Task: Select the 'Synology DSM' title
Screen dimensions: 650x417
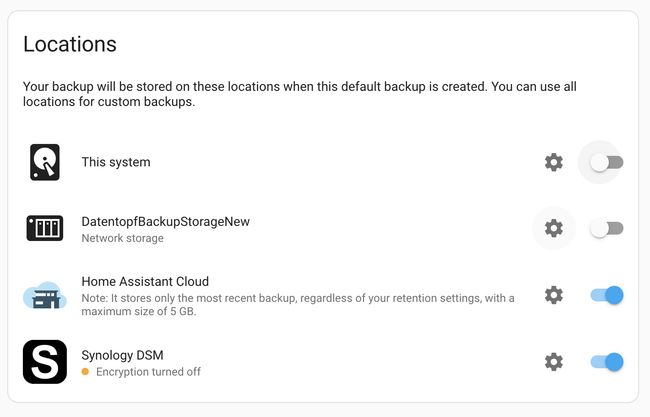Action: pyautogui.click(x=122, y=355)
